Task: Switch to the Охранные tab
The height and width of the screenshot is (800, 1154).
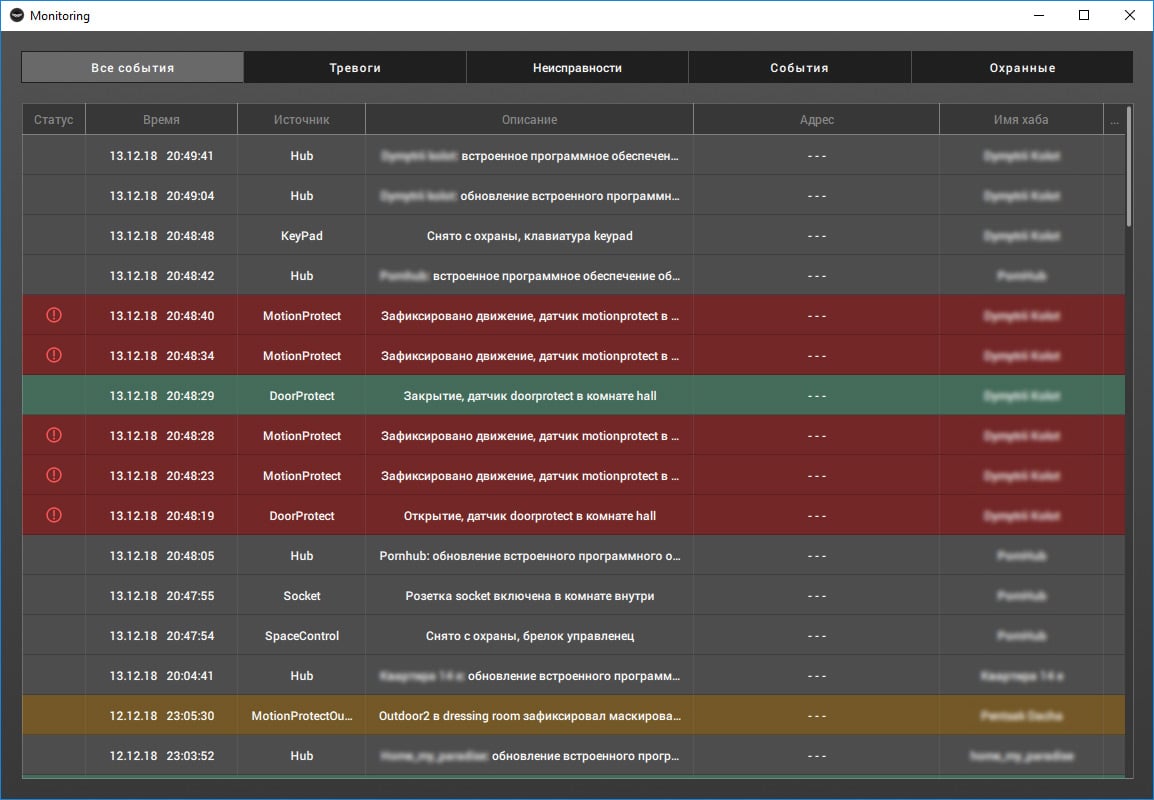Action: tap(1021, 67)
